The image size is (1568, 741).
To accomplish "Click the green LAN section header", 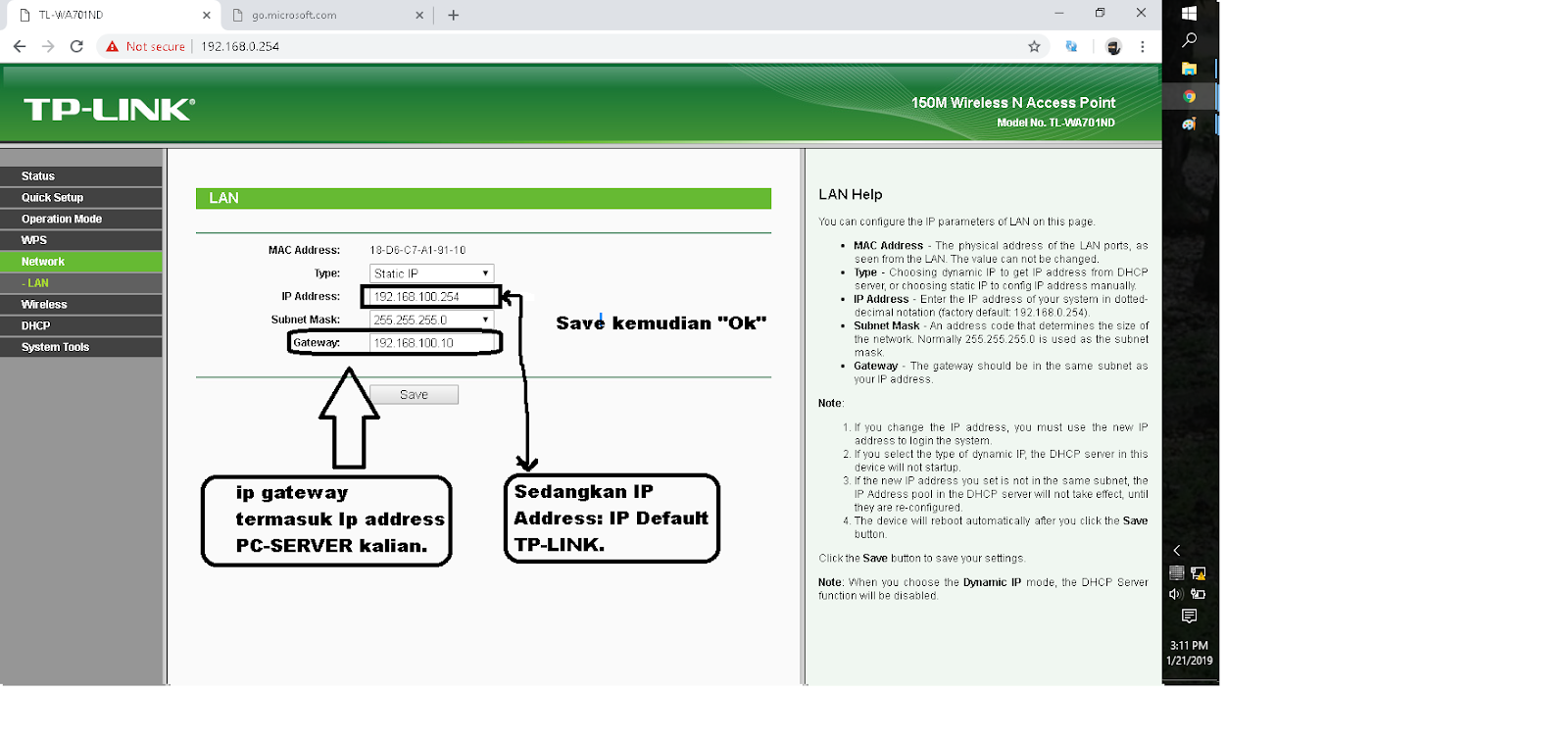I will [483, 198].
